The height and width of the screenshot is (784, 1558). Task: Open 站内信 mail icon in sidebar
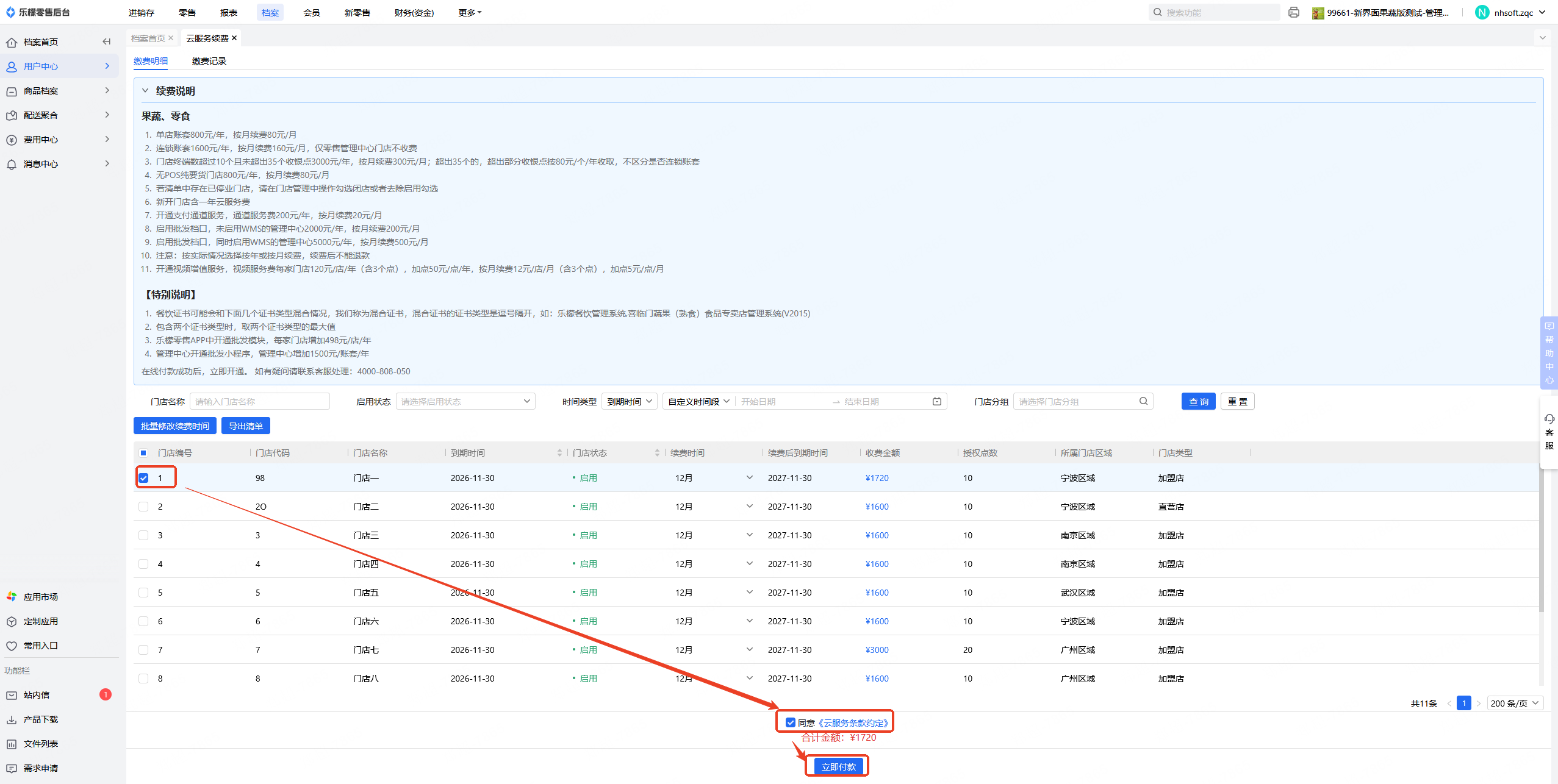coord(12,695)
